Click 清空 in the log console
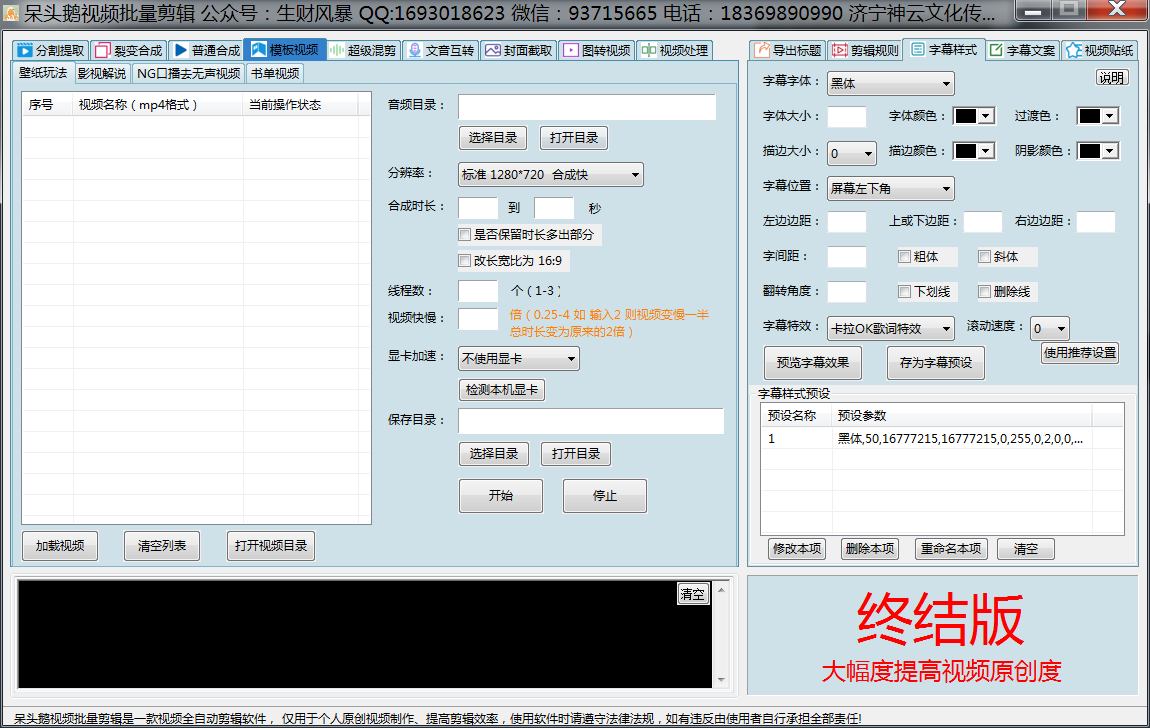The height and width of the screenshot is (728, 1150). (692, 594)
